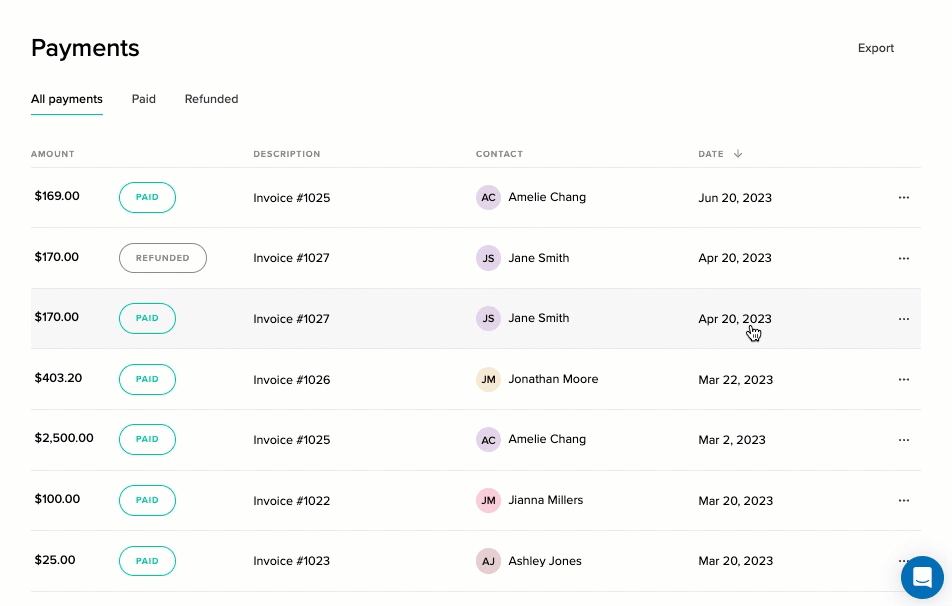Image resolution: width=952 pixels, height=606 pixels.
Task: Click the Mar 22, 2023 date
Action: 735,380
